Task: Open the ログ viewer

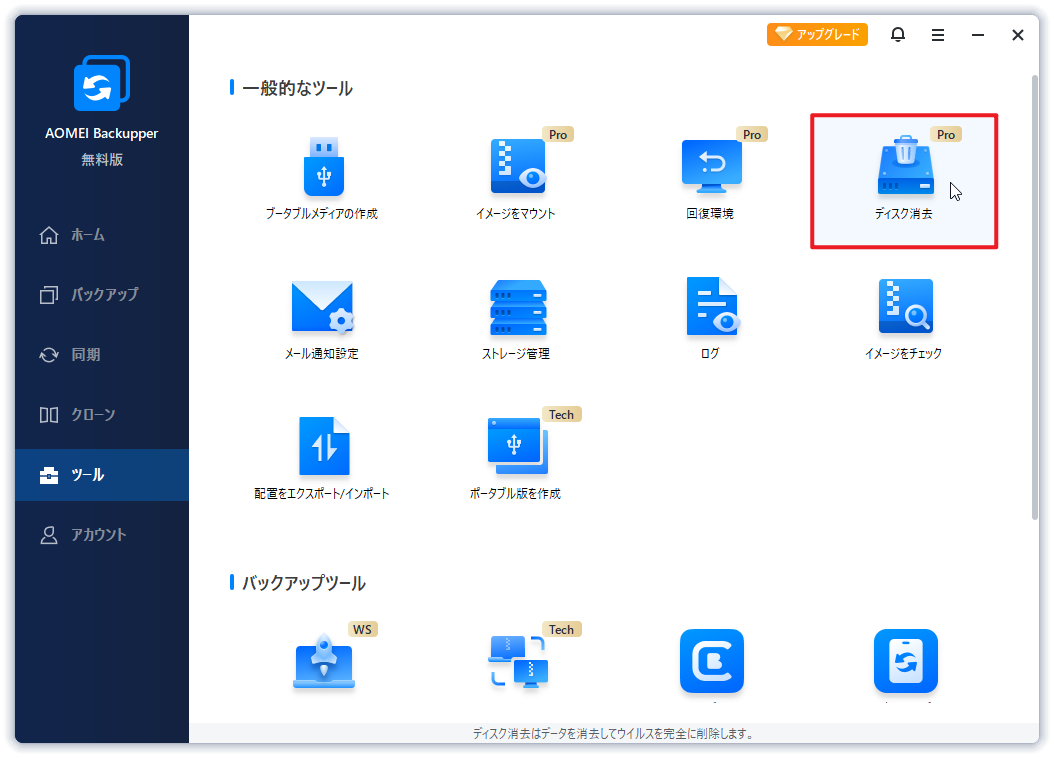Action: [711, 321]
